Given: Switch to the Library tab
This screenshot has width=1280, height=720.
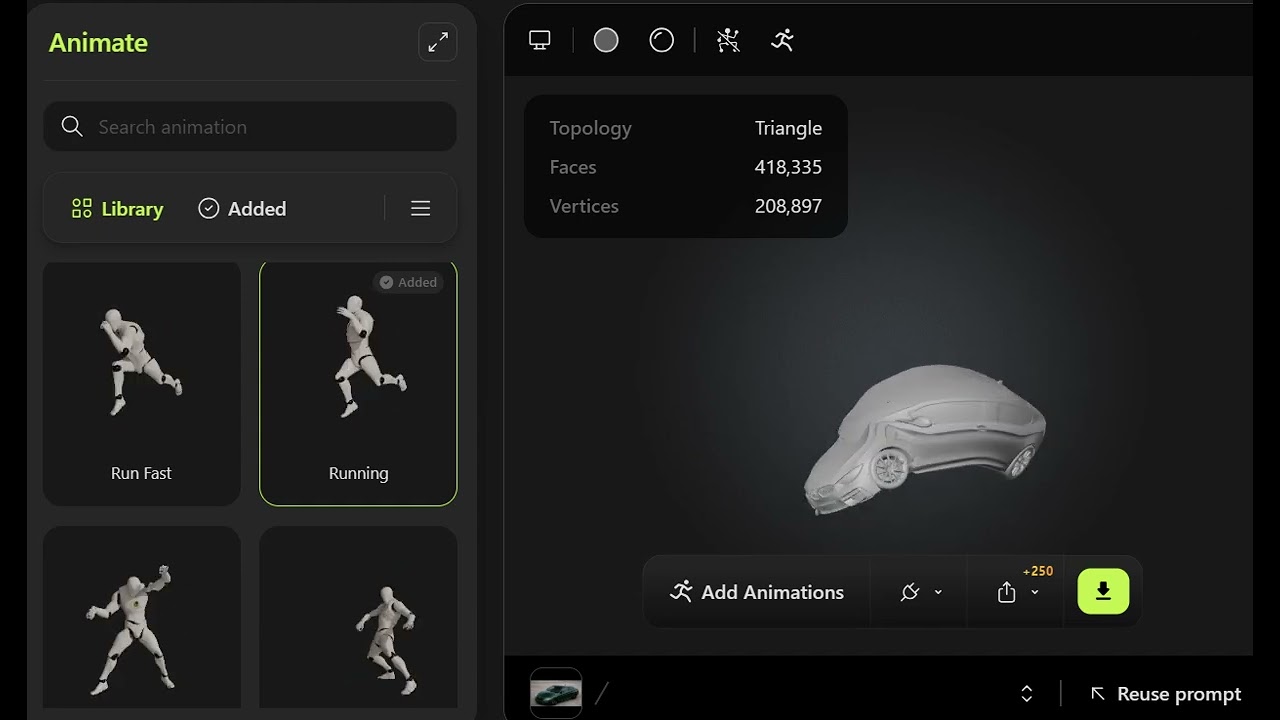Looking at the screenshot, I should [x=117, y=209].
